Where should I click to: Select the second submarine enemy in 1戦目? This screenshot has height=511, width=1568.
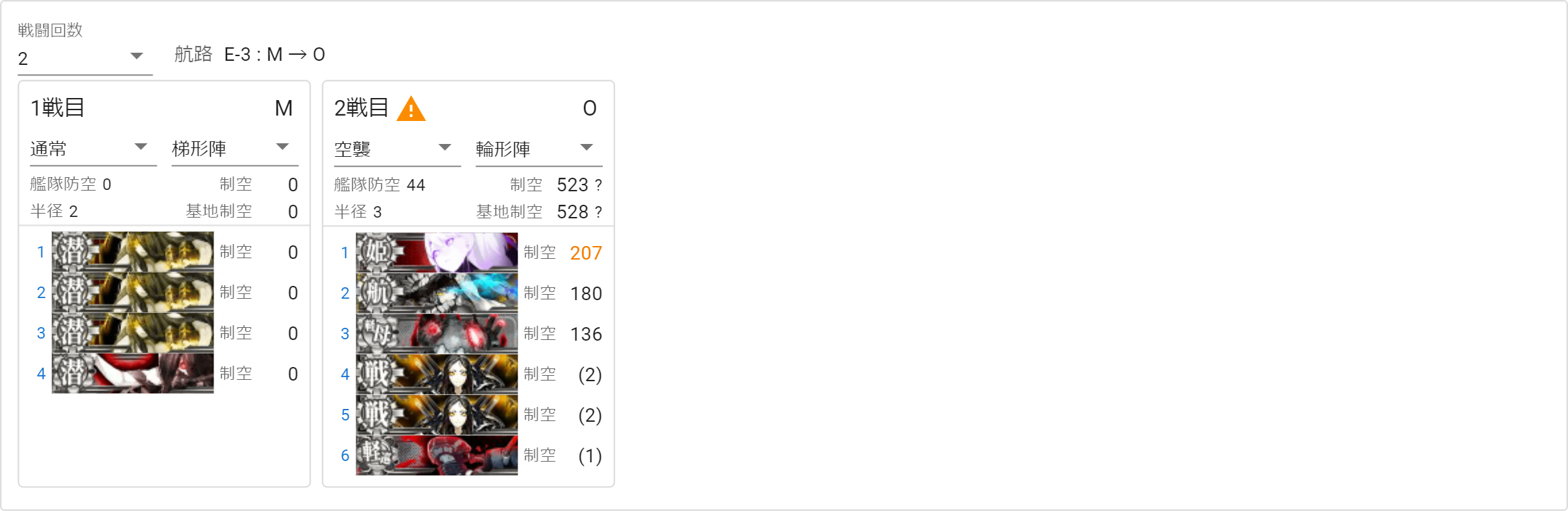tap(132, 293)
